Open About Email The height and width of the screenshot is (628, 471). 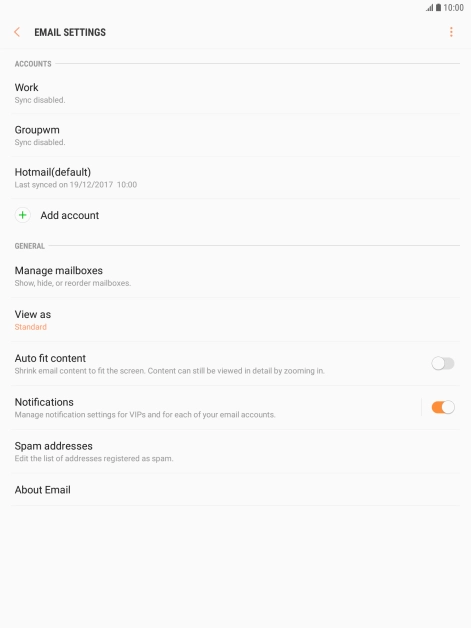pos(236,489)
